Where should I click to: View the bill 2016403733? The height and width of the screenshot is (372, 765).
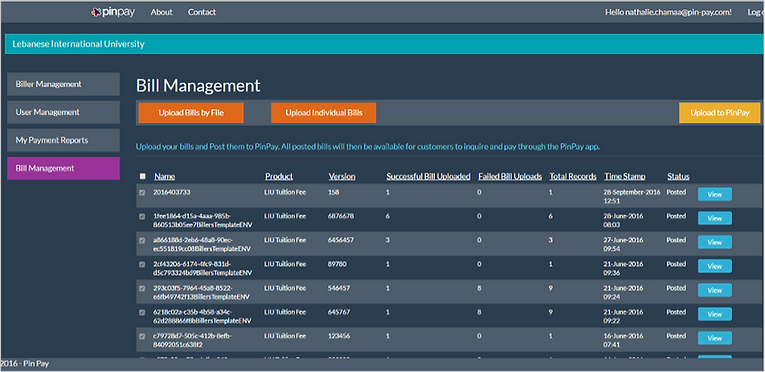tap(715, 194)
